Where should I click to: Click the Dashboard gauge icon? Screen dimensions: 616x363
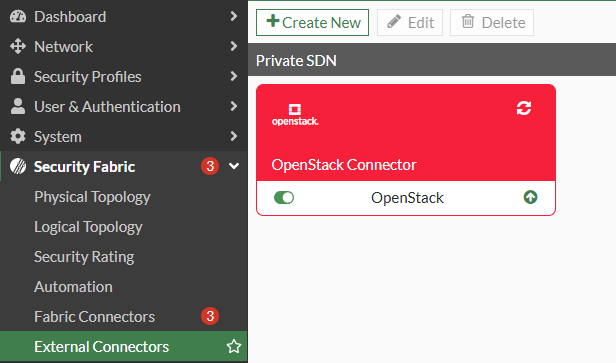point(18,16)
